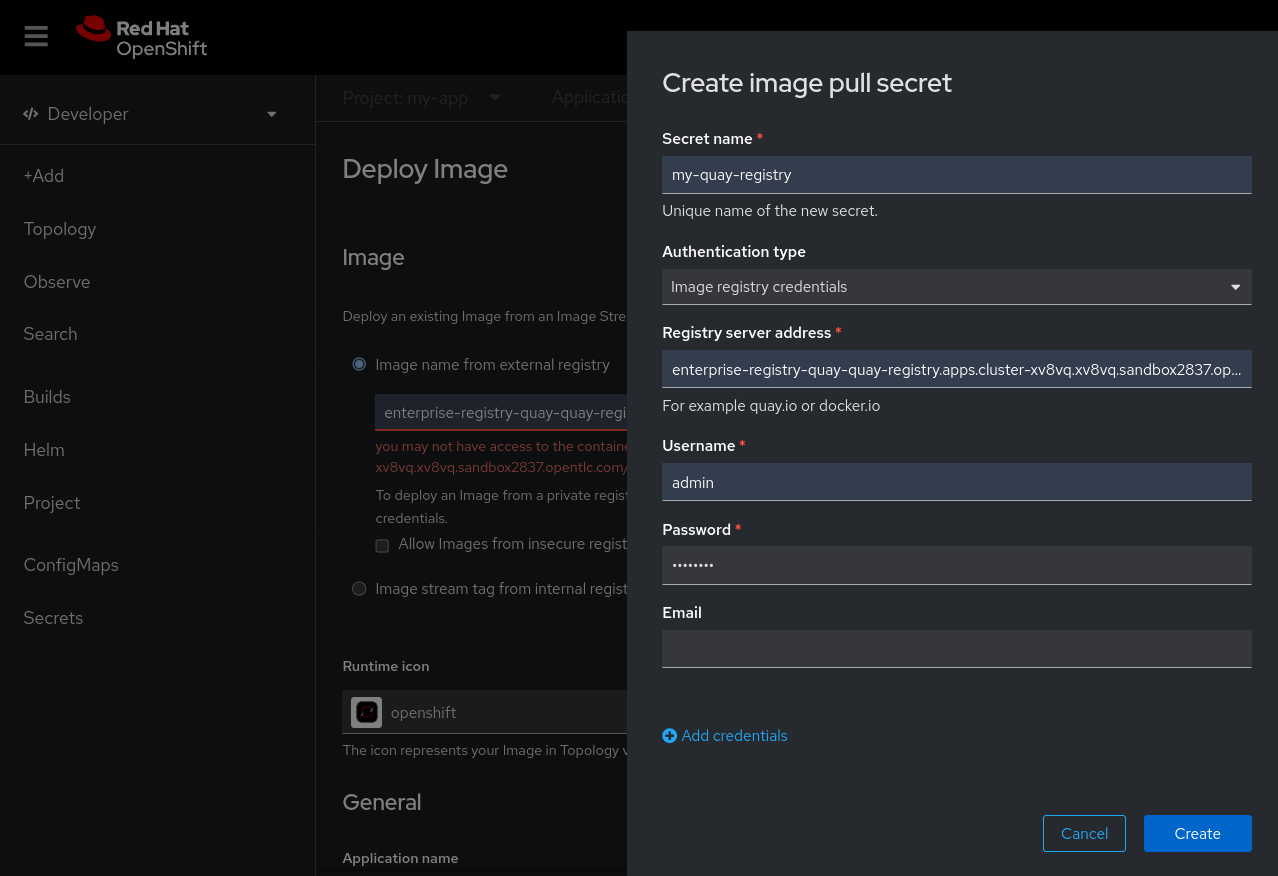The height and width of the screenshot is (876, 1278).
Task: Click into the Email input field
Action: tap(956, 649)
